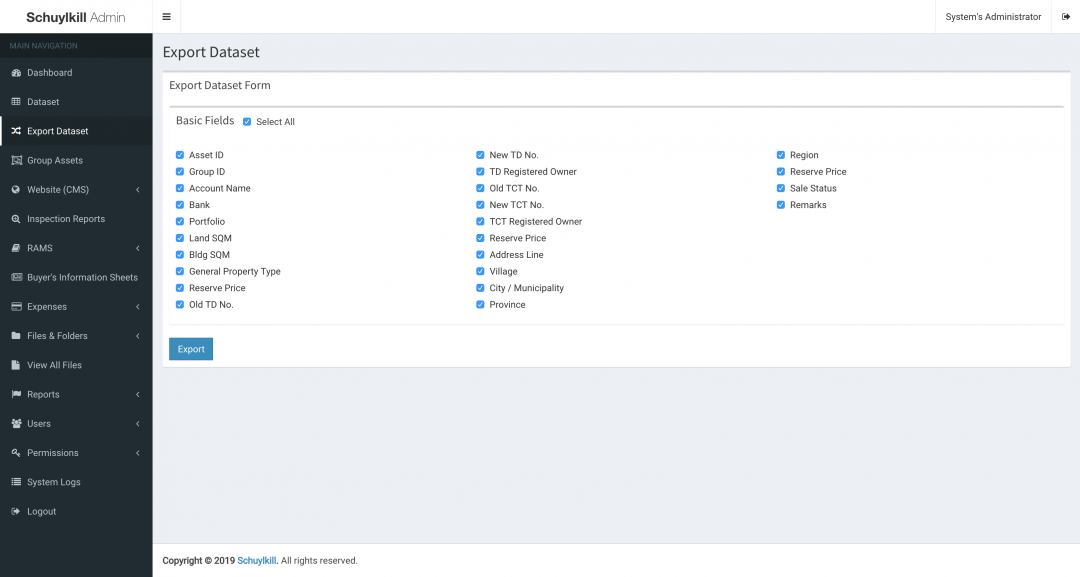Click the Inspection Reports magnifier icon
Viewport: 1080px width, 577px height.
[16, 219]
